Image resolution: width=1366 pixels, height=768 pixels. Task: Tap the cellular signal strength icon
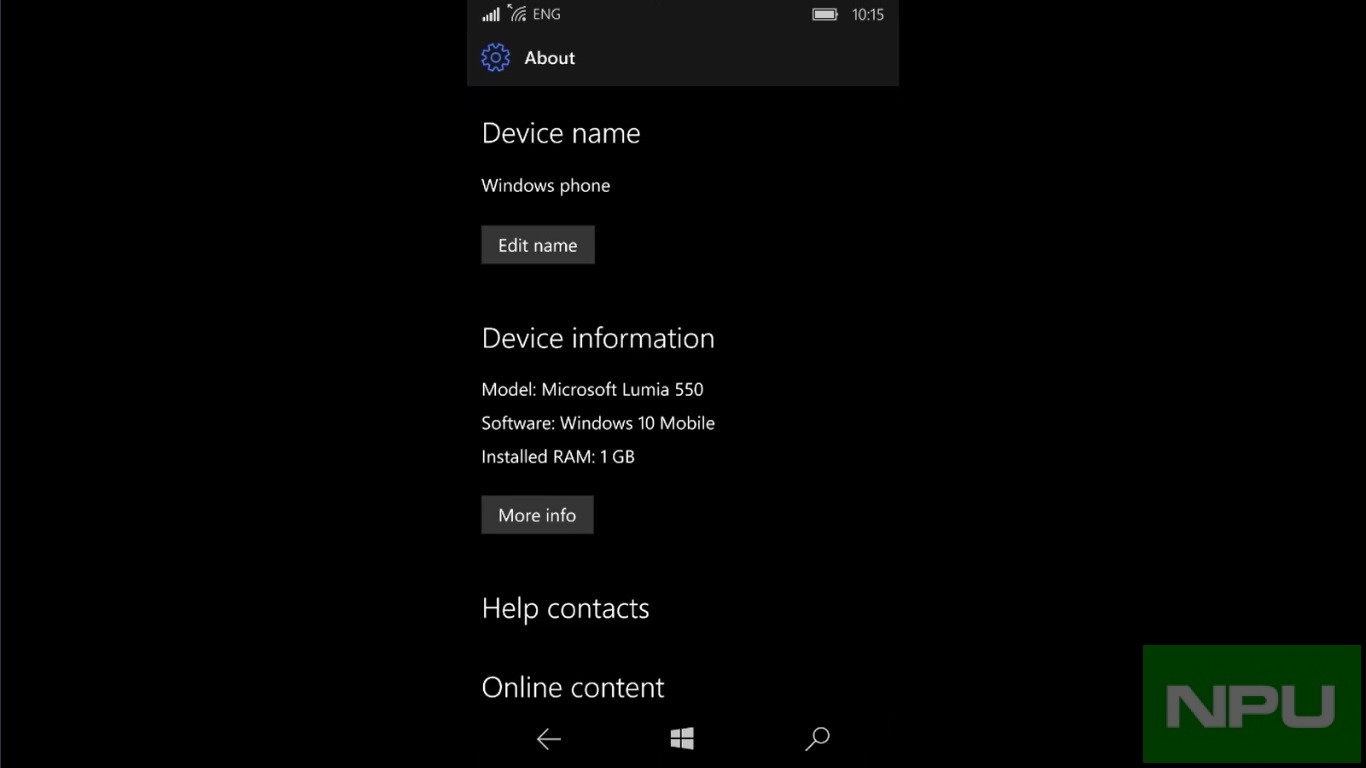(x=490, y=15)
